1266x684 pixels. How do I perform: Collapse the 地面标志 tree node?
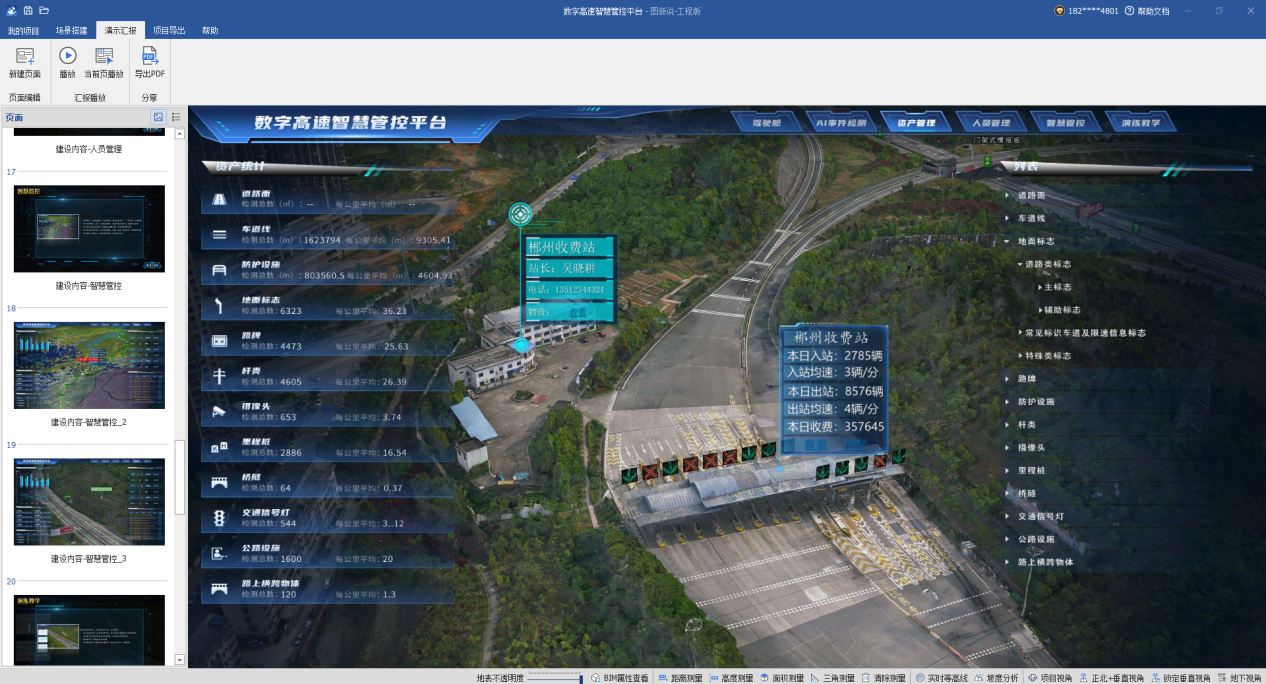click(1007, 241)
